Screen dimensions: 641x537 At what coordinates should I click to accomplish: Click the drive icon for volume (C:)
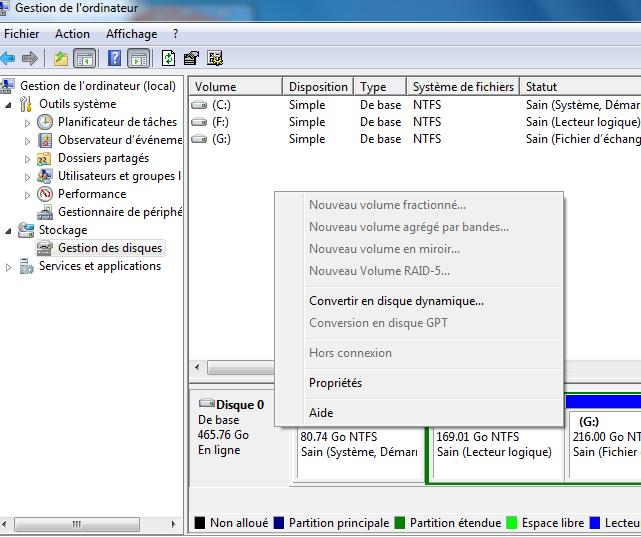pyautogui.click(x=199, y=105)
